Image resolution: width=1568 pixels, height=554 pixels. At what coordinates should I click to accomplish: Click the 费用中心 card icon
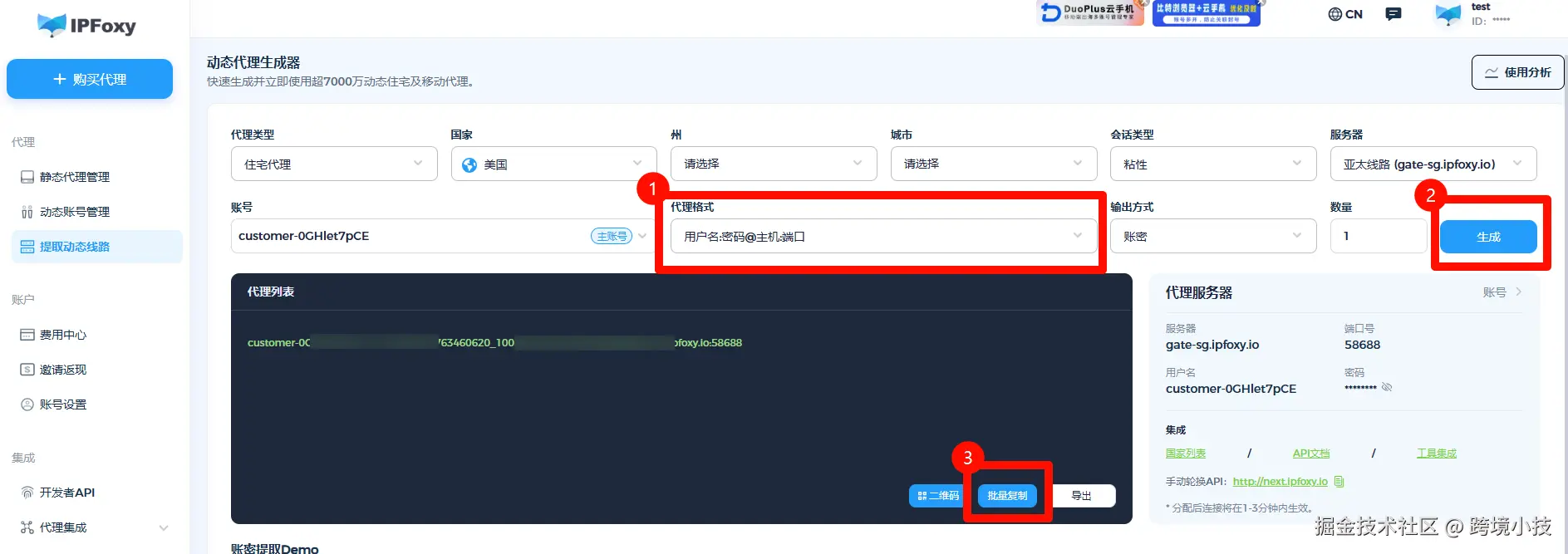27,335
